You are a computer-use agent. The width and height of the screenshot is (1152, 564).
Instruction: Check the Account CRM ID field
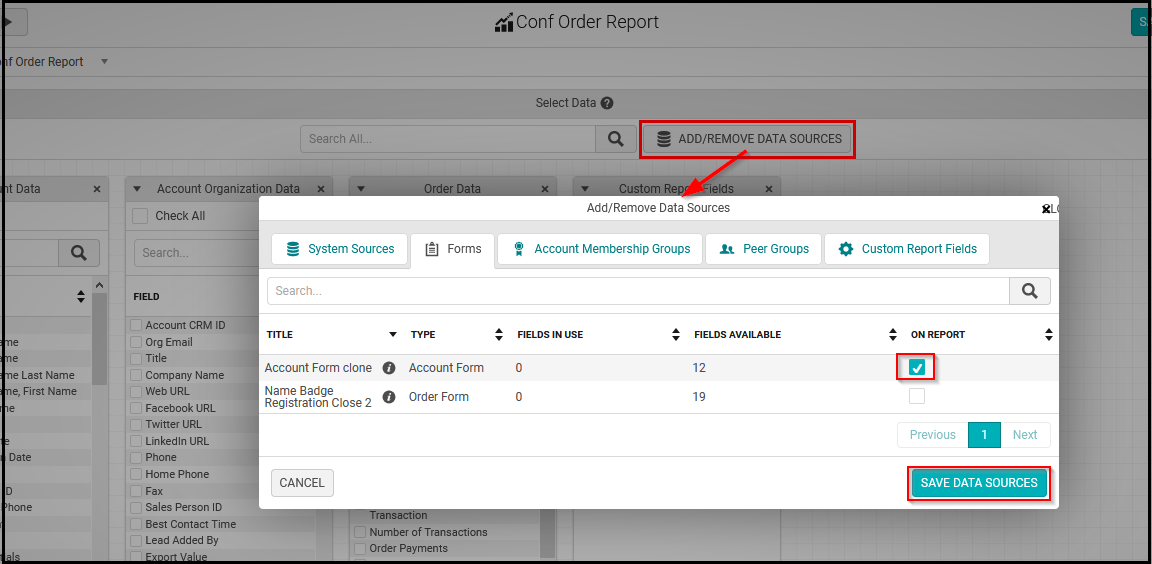click(135, 325)
